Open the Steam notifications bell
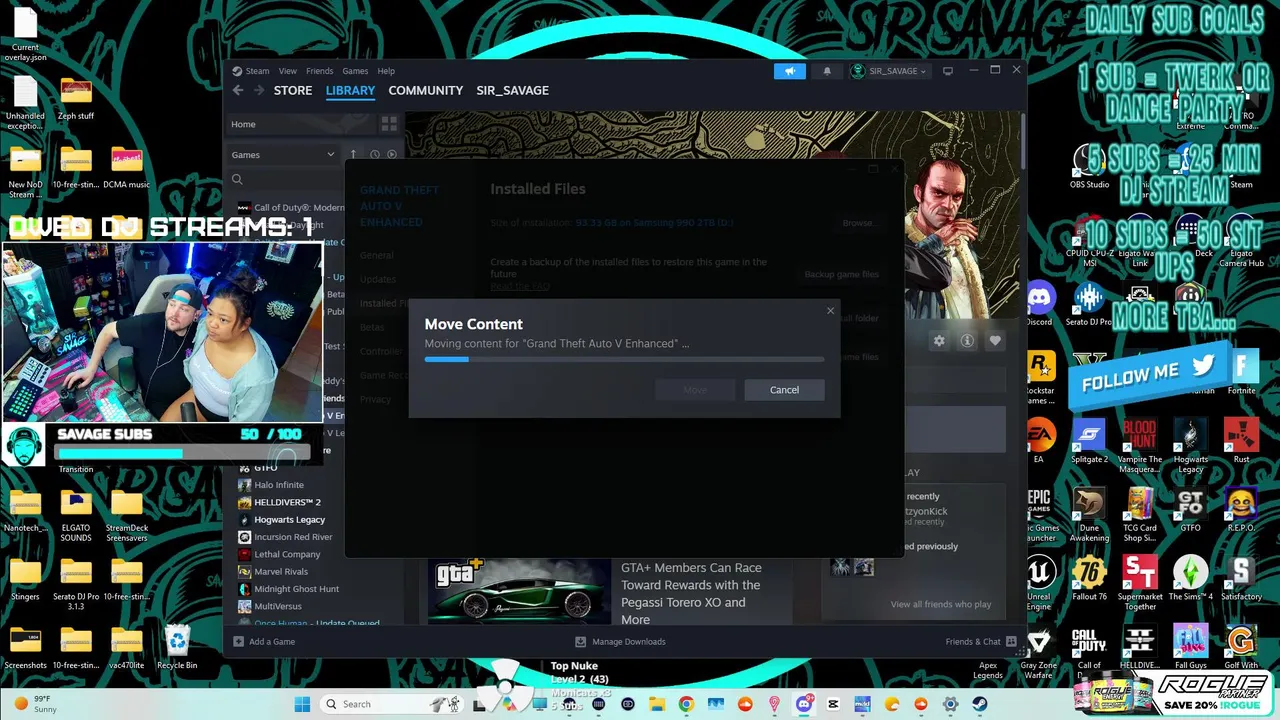The image size is (1280, 720). (x=827, y=71)
